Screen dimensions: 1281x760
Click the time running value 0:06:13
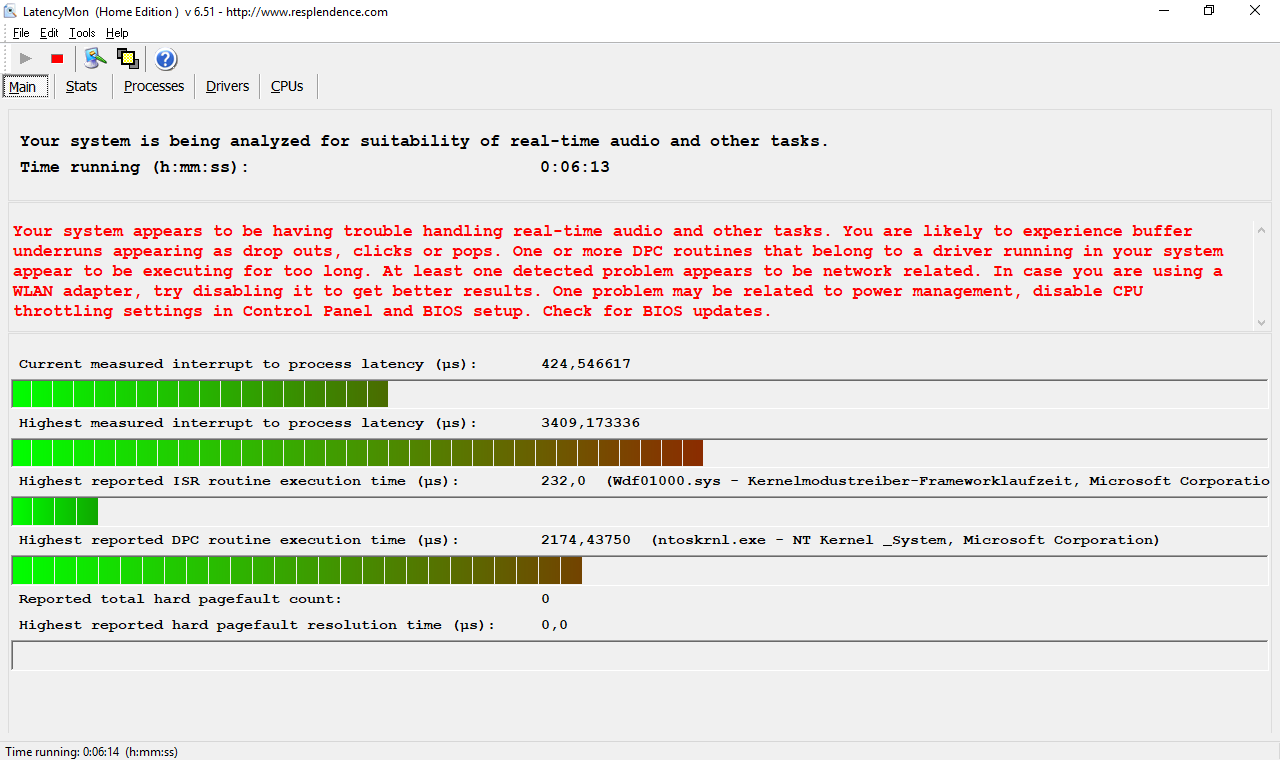pos(575,167)
